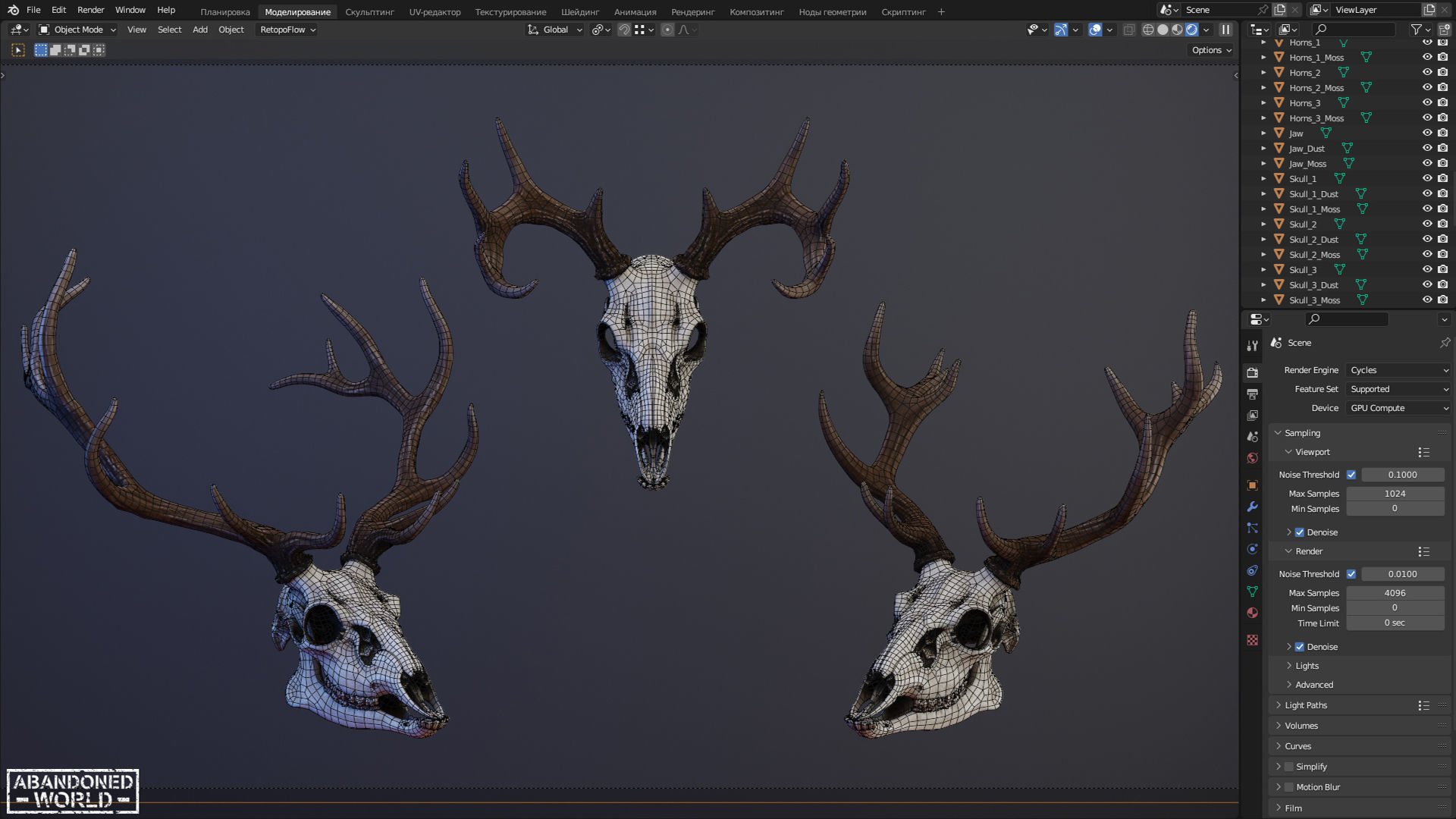Open the Device GPU Compute dropdown
The height and width of the screenshot is (819, 1456).
1398,408
